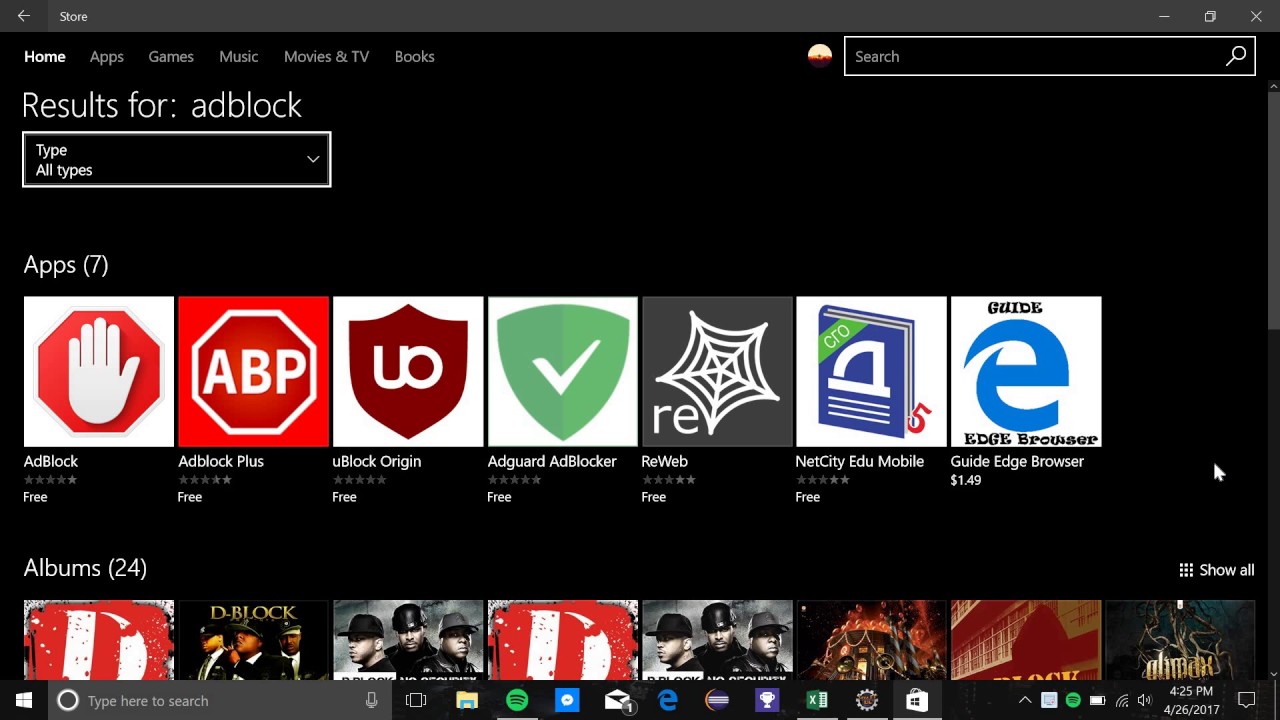Open the user account profile picture

(x=820, y=56)
